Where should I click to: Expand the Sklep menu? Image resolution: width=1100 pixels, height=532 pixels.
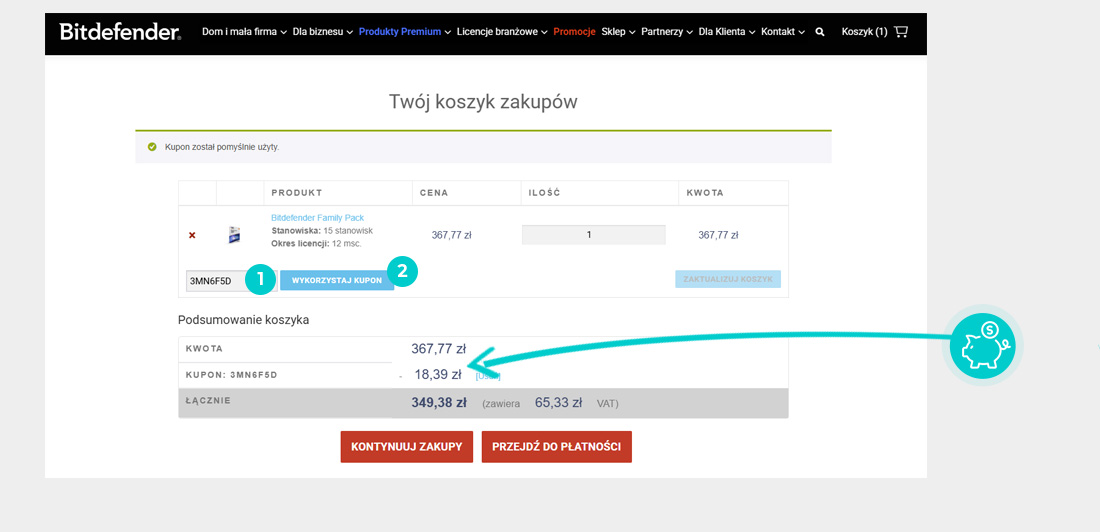pos(619,32)
